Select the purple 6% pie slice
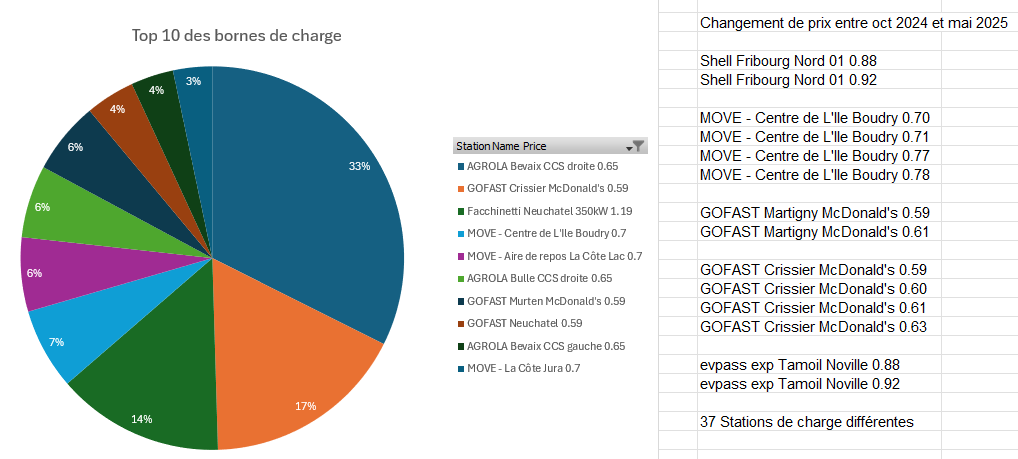The height and width of the screenshot is (459, 1018). 60,270
